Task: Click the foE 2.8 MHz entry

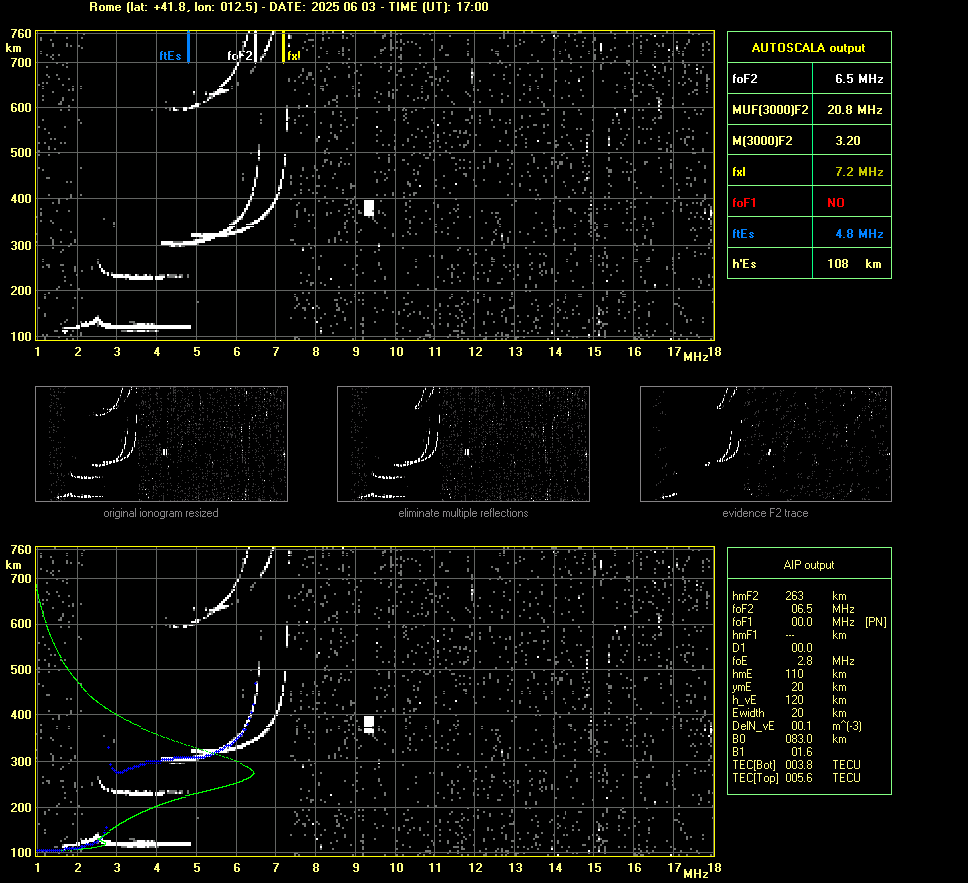Action: (793, 661)
